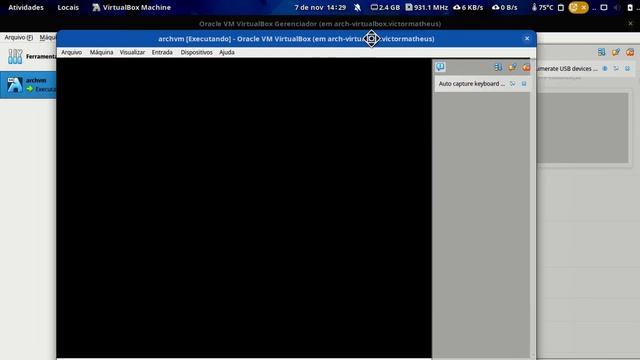This screenshot has width=640, height=360.
Task: Open Locais places menu
Action: pyautogui.click(x=68, y=7)
